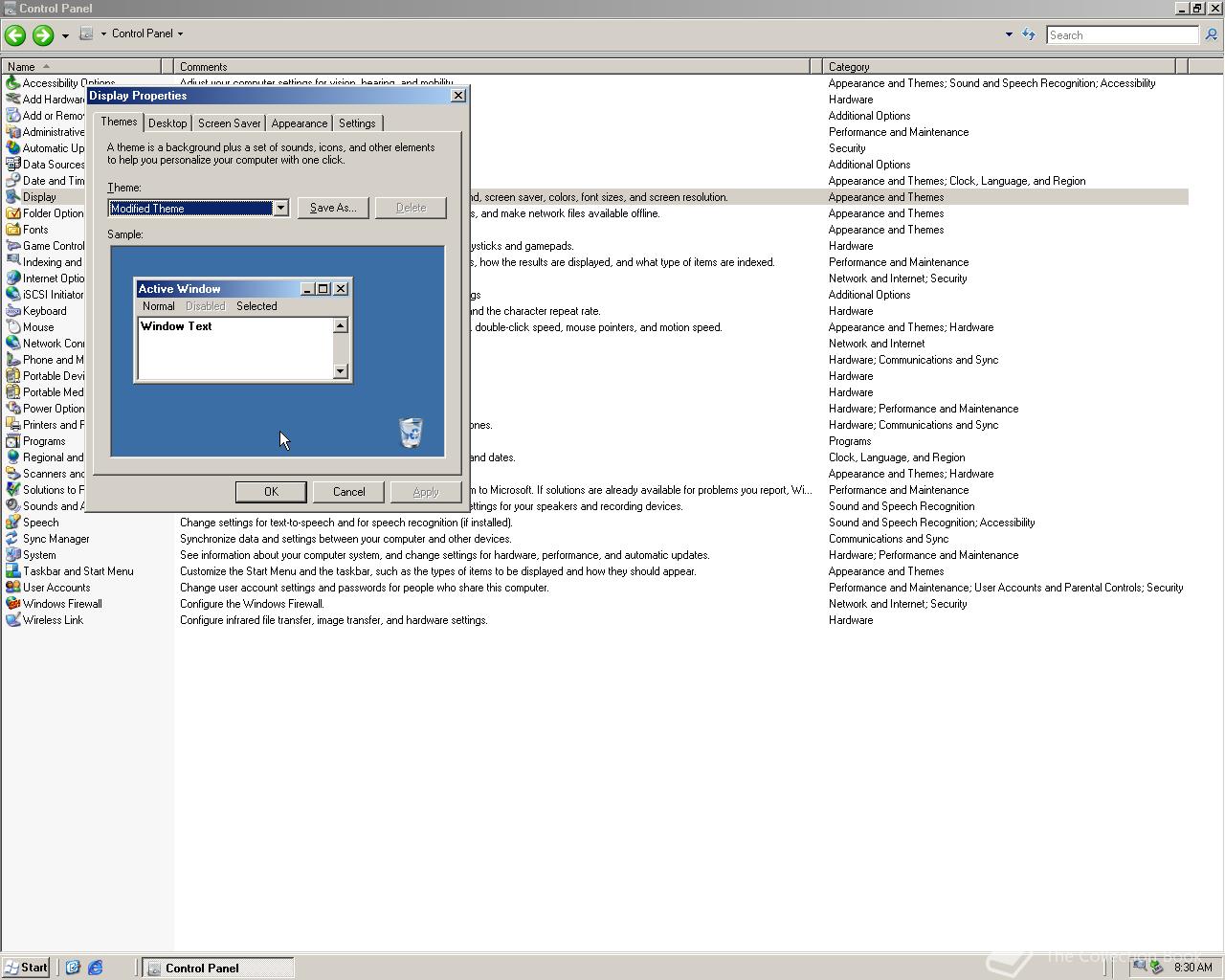
Task: Click the System icon
Action: point(12,555)
